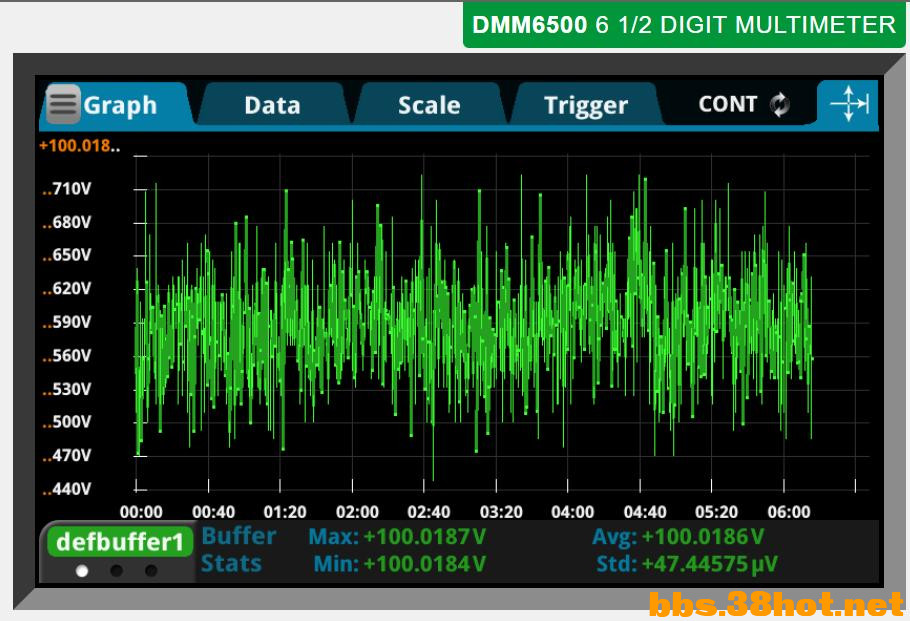The image size is (910, 621).
Task: Switch to the Data tab
Action: [272, 105]
